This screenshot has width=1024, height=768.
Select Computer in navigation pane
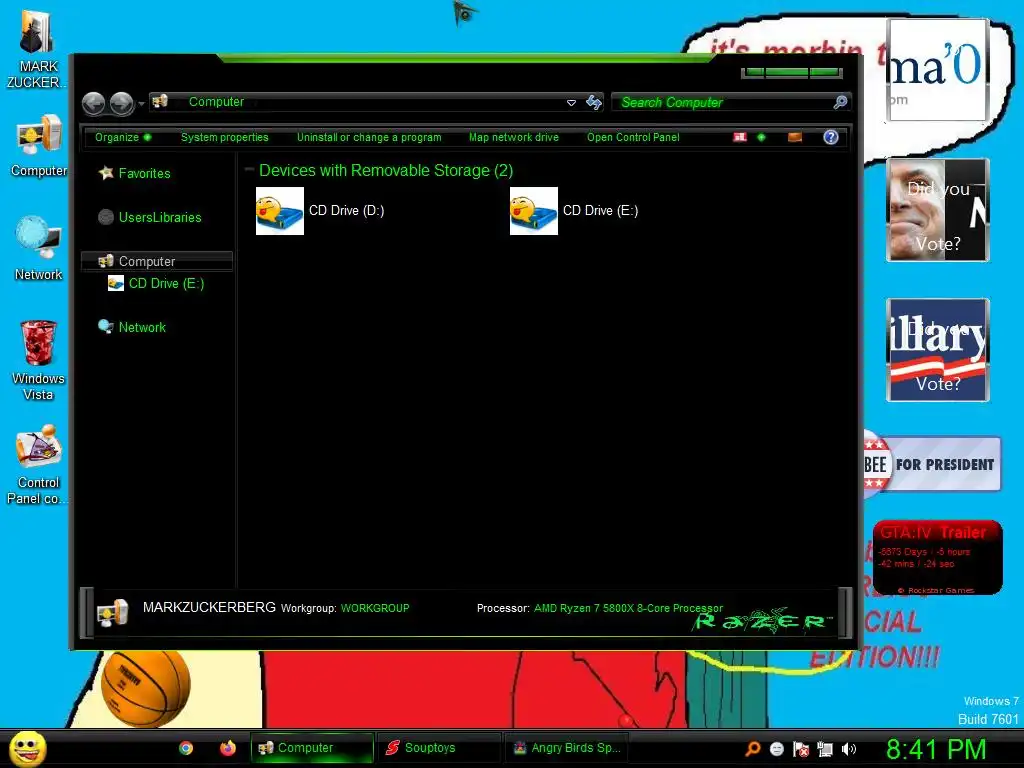157,261
